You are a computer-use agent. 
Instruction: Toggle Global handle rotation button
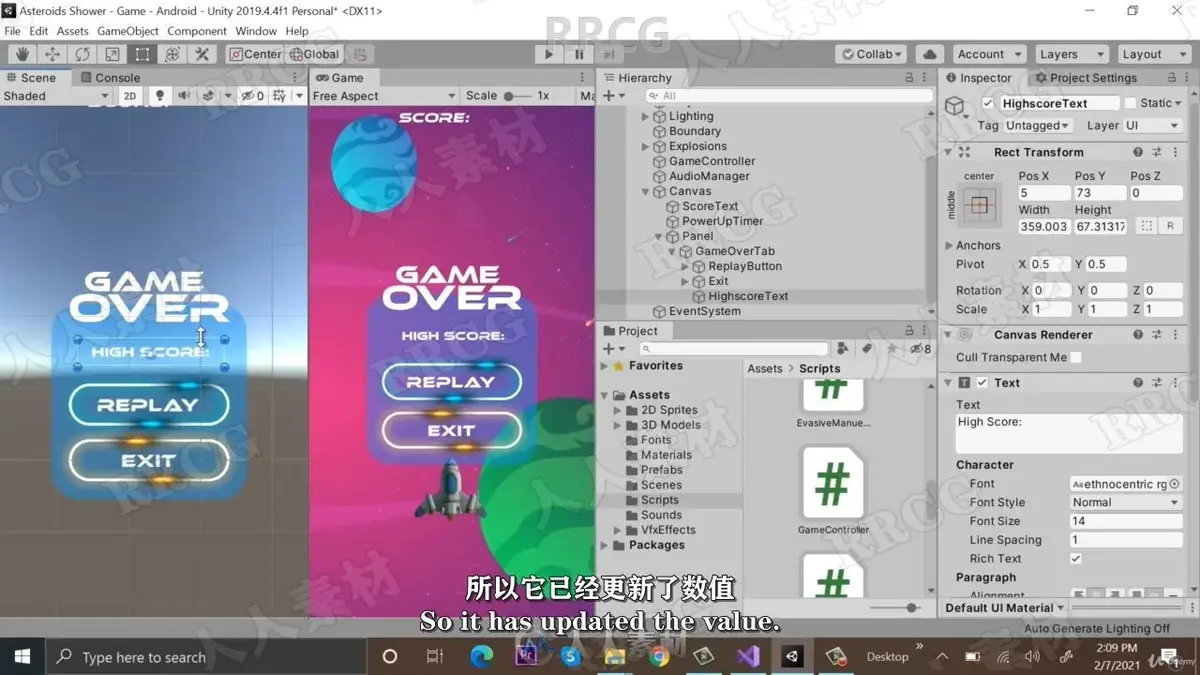click(315, 54)
